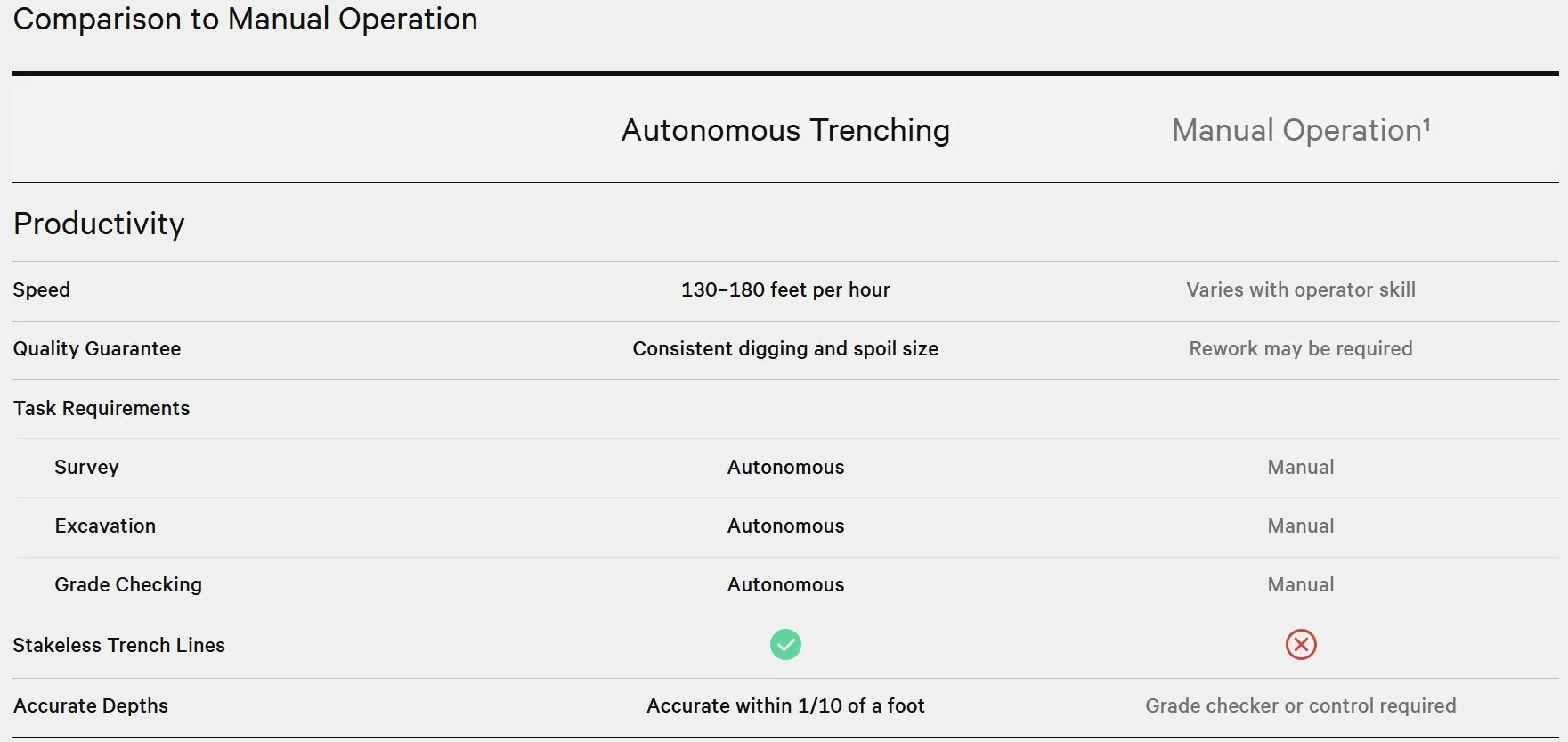The width and height of the screenshot is (1568, 742).
Task: Click the Survey sub-row label
Action: tap(86, 467)
